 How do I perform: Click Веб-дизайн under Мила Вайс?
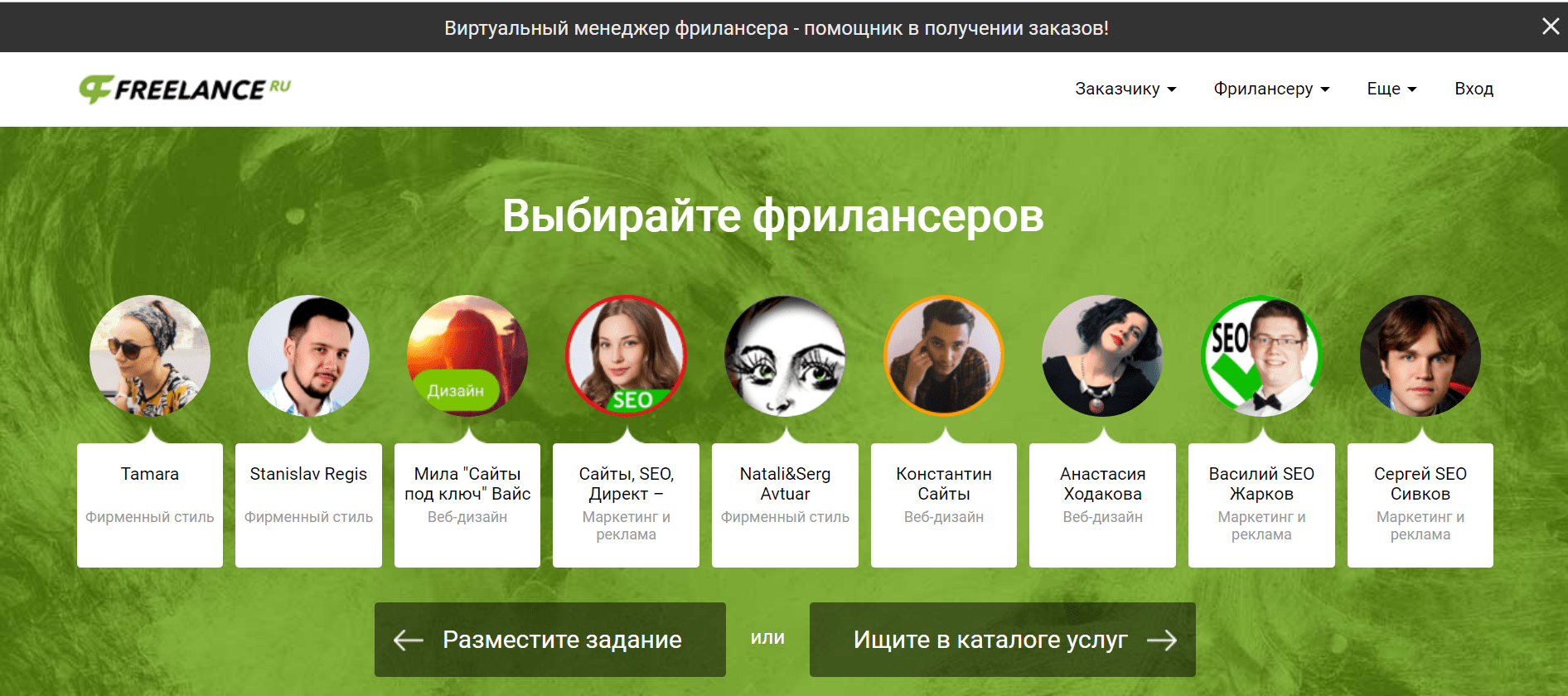pyautogui.click(x=467, y=517)
